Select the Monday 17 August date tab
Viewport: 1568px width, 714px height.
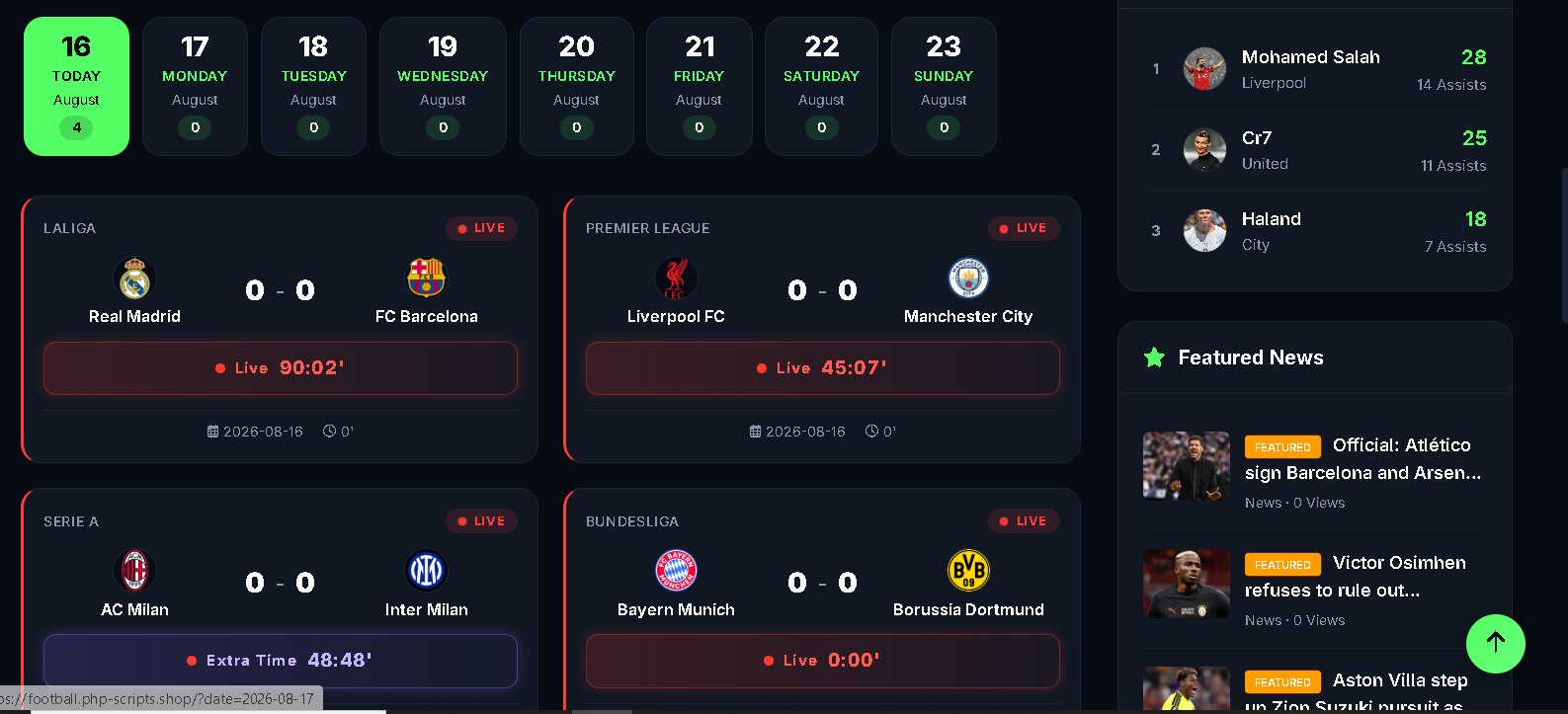coord(195,87)
